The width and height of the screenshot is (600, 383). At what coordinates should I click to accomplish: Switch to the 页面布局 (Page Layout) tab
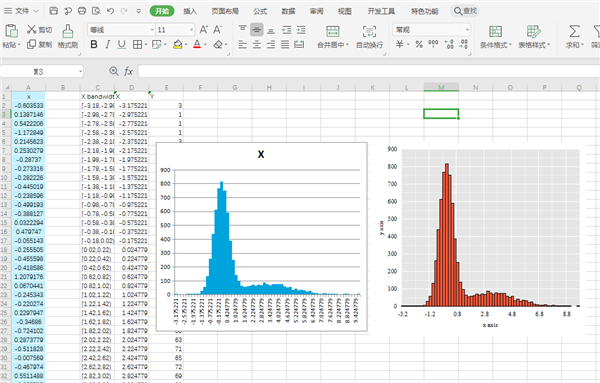pyautogui.click(x=225, y=11)
